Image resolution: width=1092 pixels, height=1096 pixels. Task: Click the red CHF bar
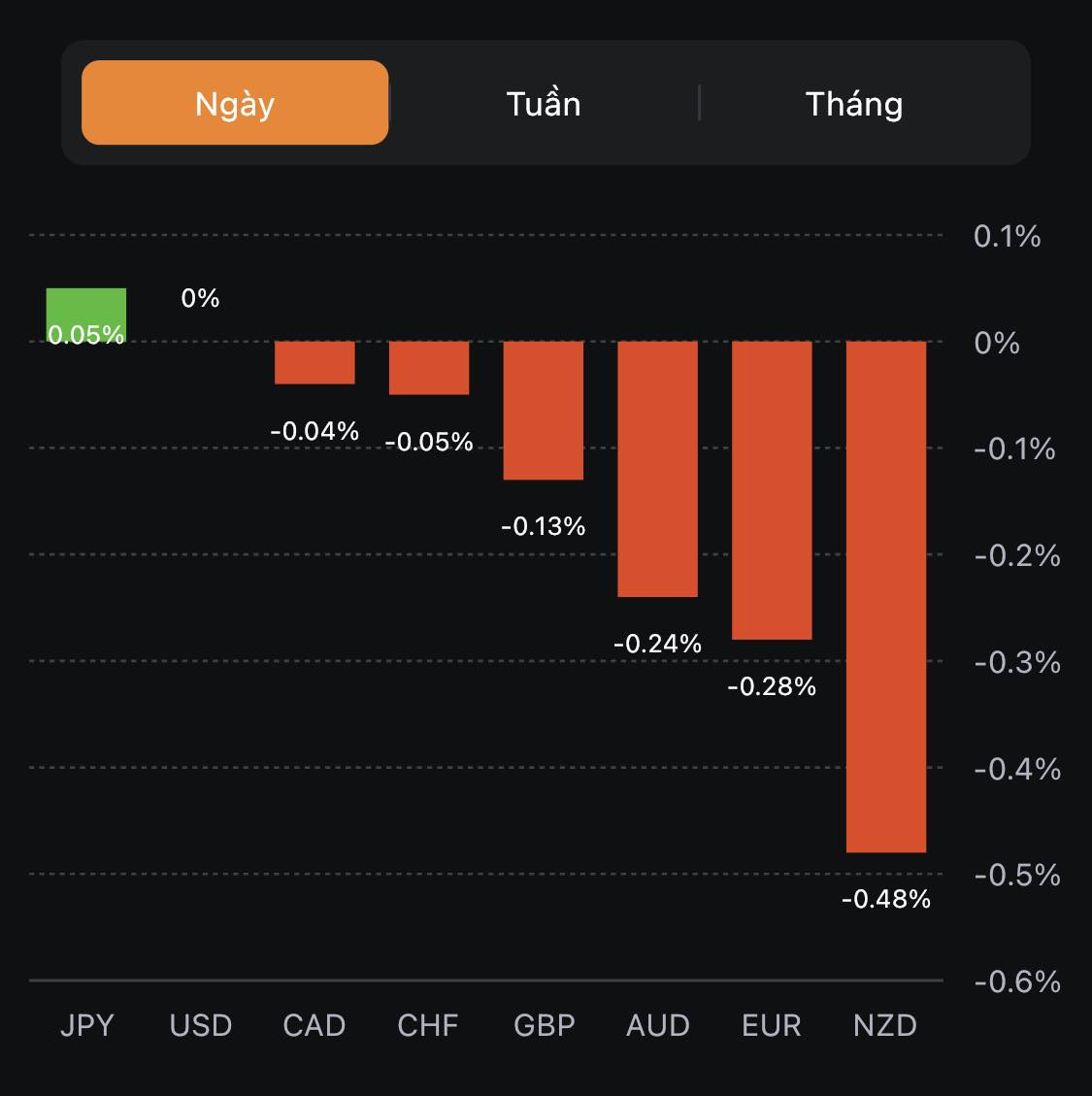(429, 367)
